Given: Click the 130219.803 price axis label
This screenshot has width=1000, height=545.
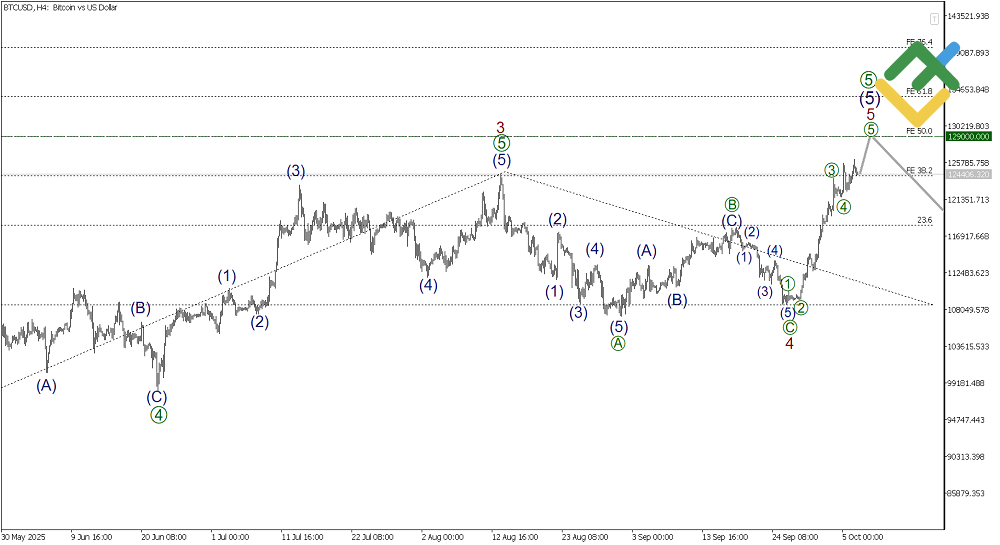Looking at the screenshot, I should 969,126.
